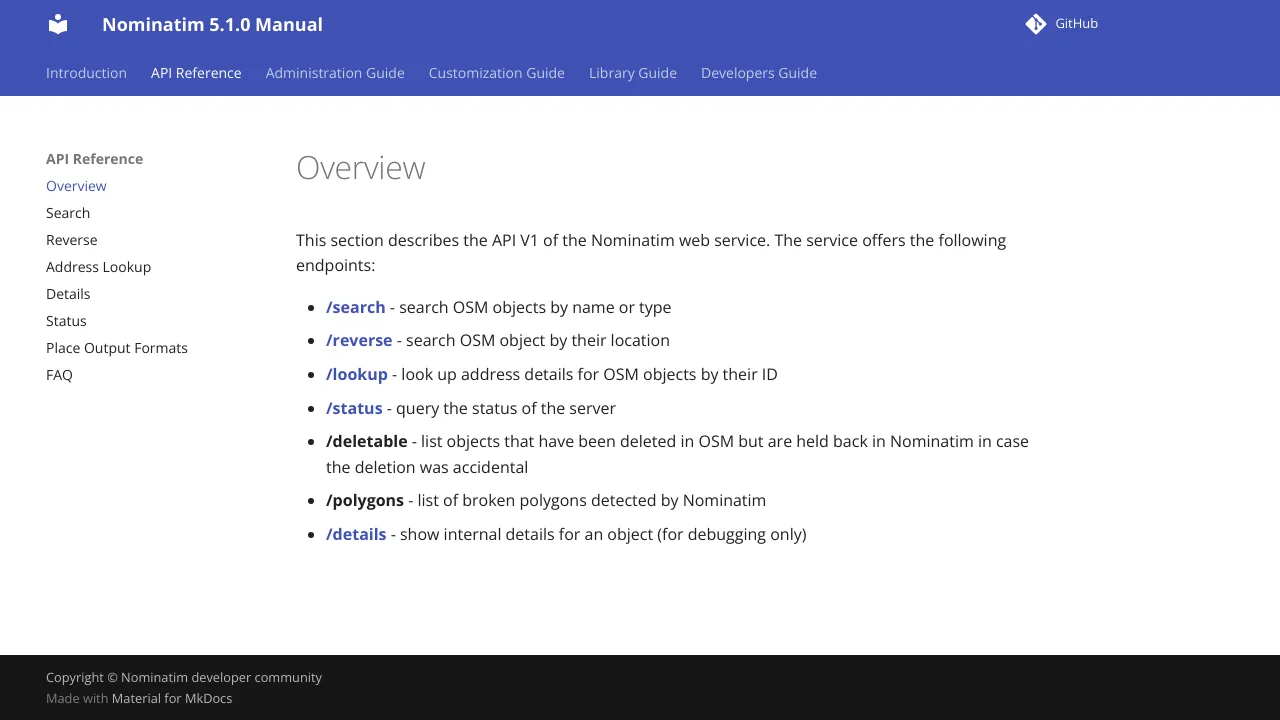This screenshot has height=720, width=1280.
Task: Select the API Reference tab
Action: point(196,73)
